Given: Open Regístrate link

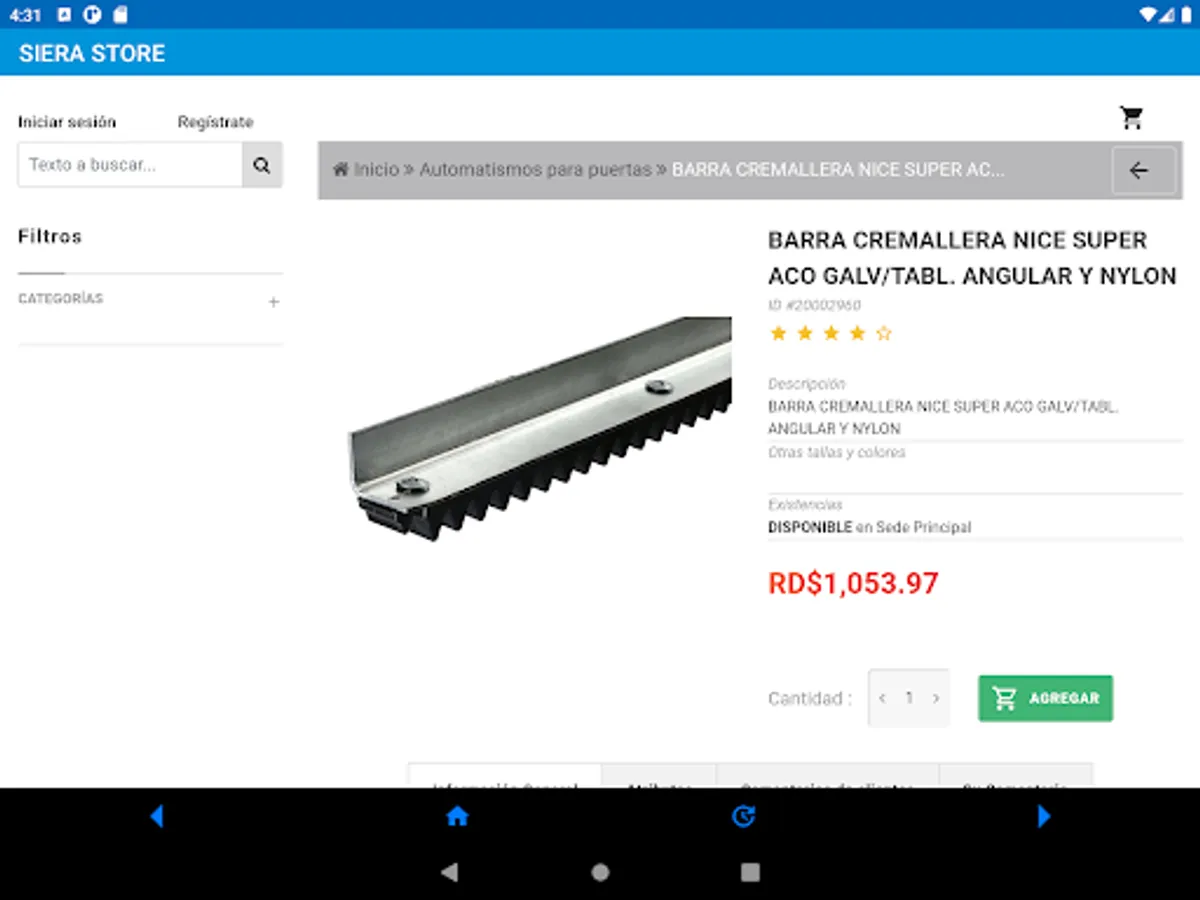Looking at the screenshot, I should tap(215, 122).
